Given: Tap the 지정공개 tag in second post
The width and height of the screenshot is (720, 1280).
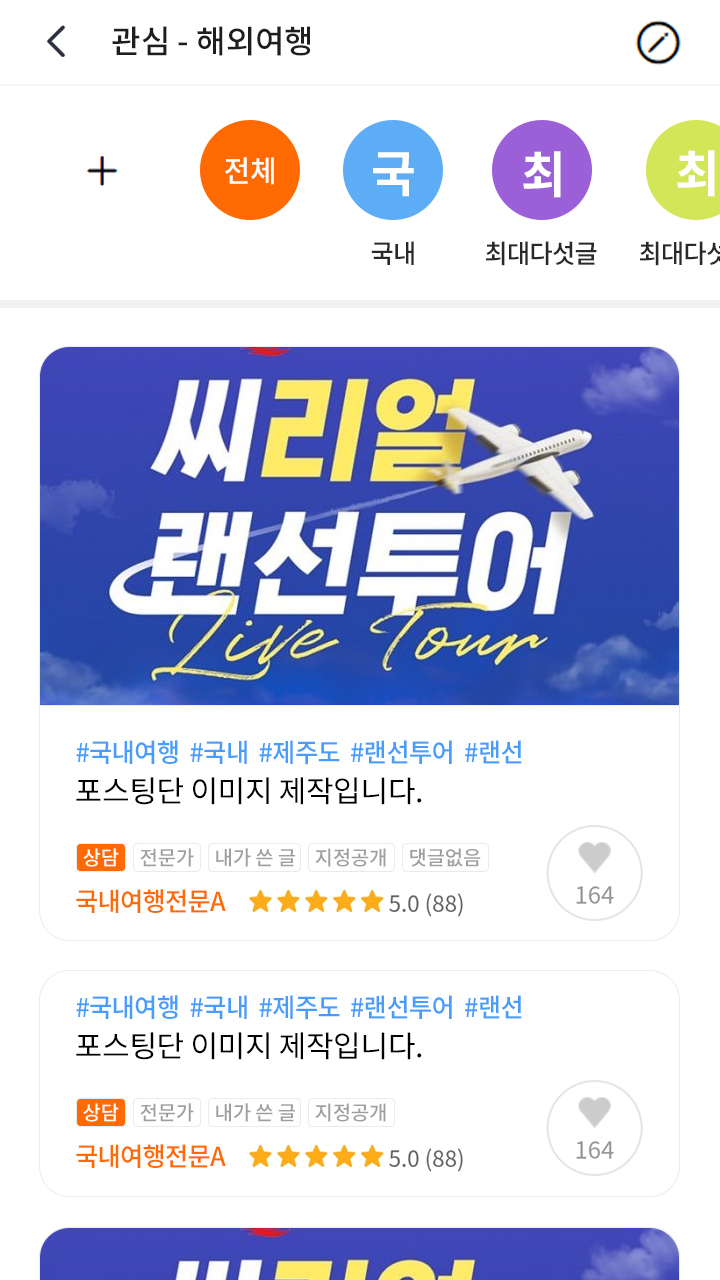Looking at the screenshot, I should [x=351, y=1112].
